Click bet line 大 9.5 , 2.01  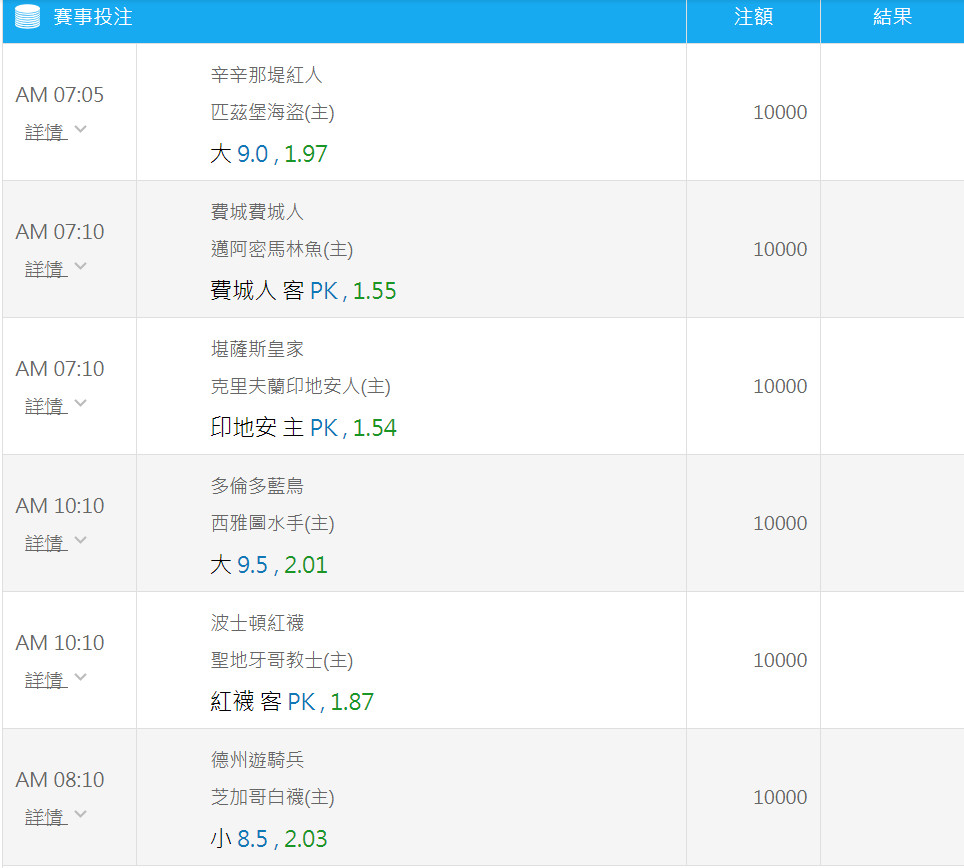(269, 565)
